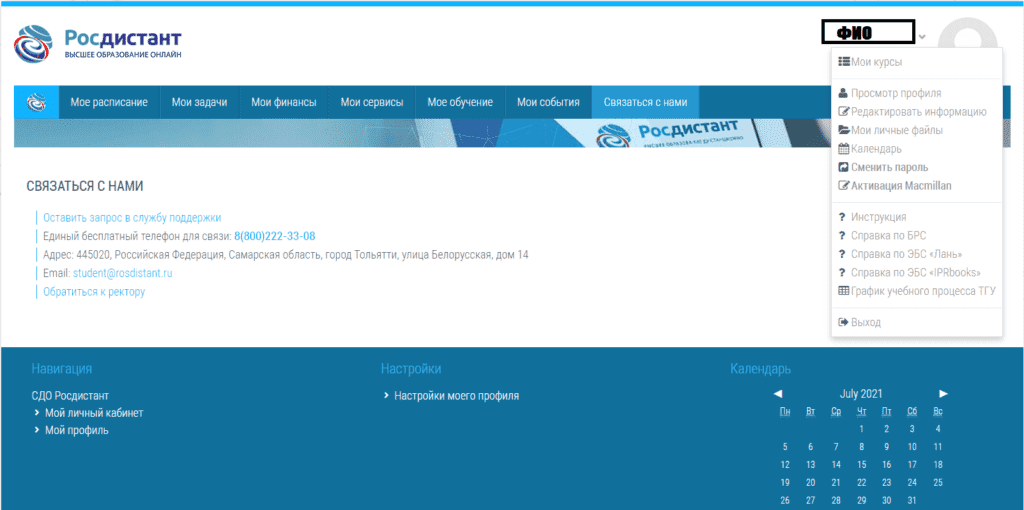1024x510 pixels.
Task: Open Настройки моего профиля in the footer
Action: coord(456,396)
